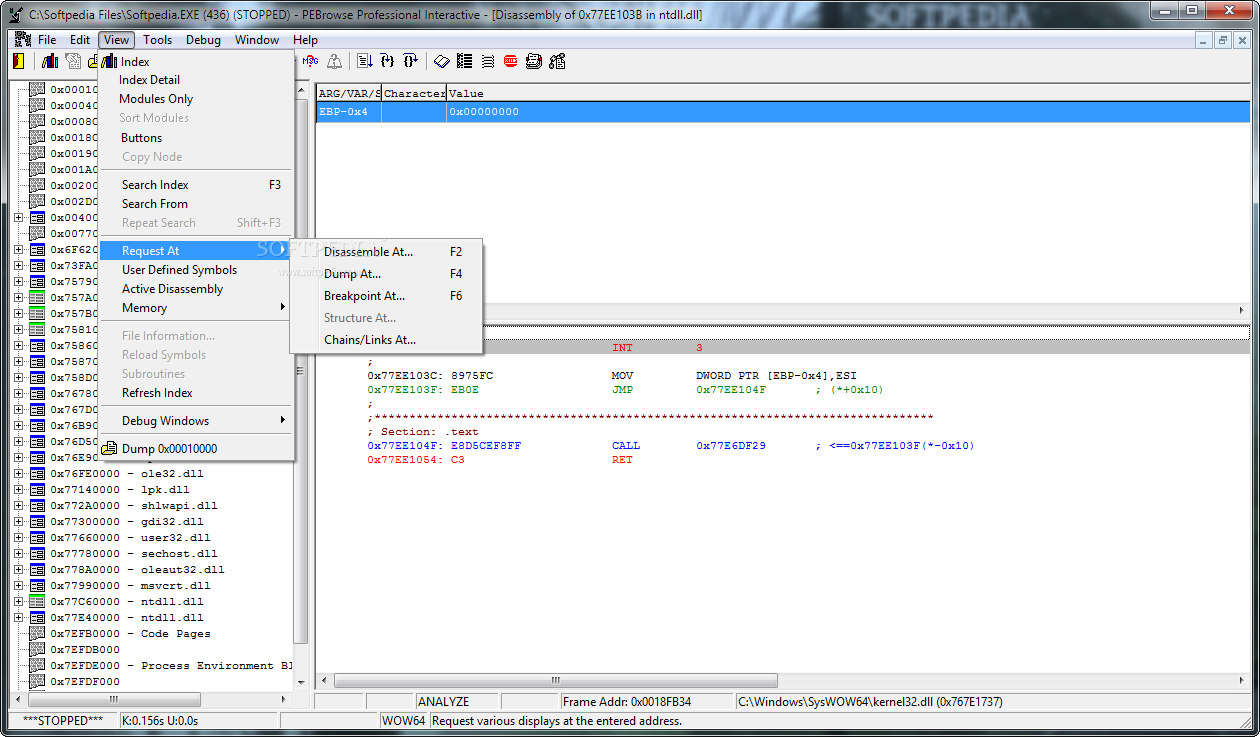Click the 0x77EE103F JMP disassembly line

click(625, 390)
